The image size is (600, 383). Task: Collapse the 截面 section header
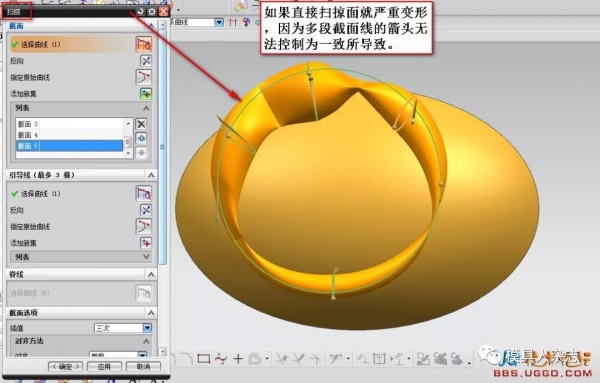[151, 26]
